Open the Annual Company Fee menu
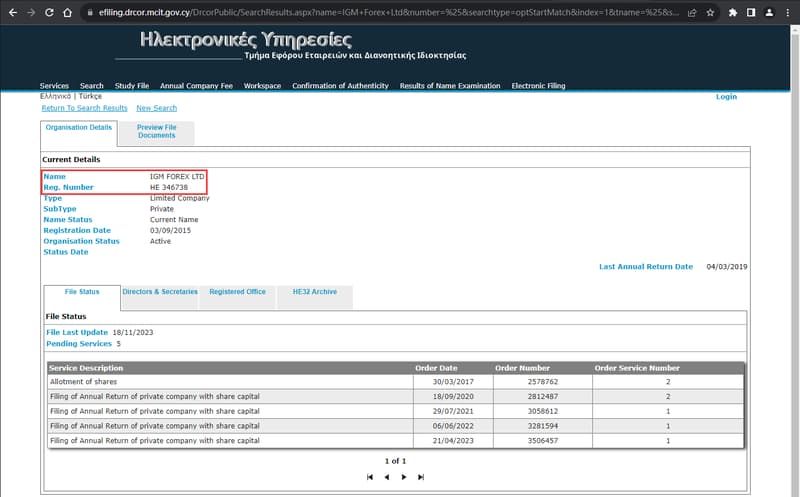Screen dimensions: 800x497 [196, 86]
